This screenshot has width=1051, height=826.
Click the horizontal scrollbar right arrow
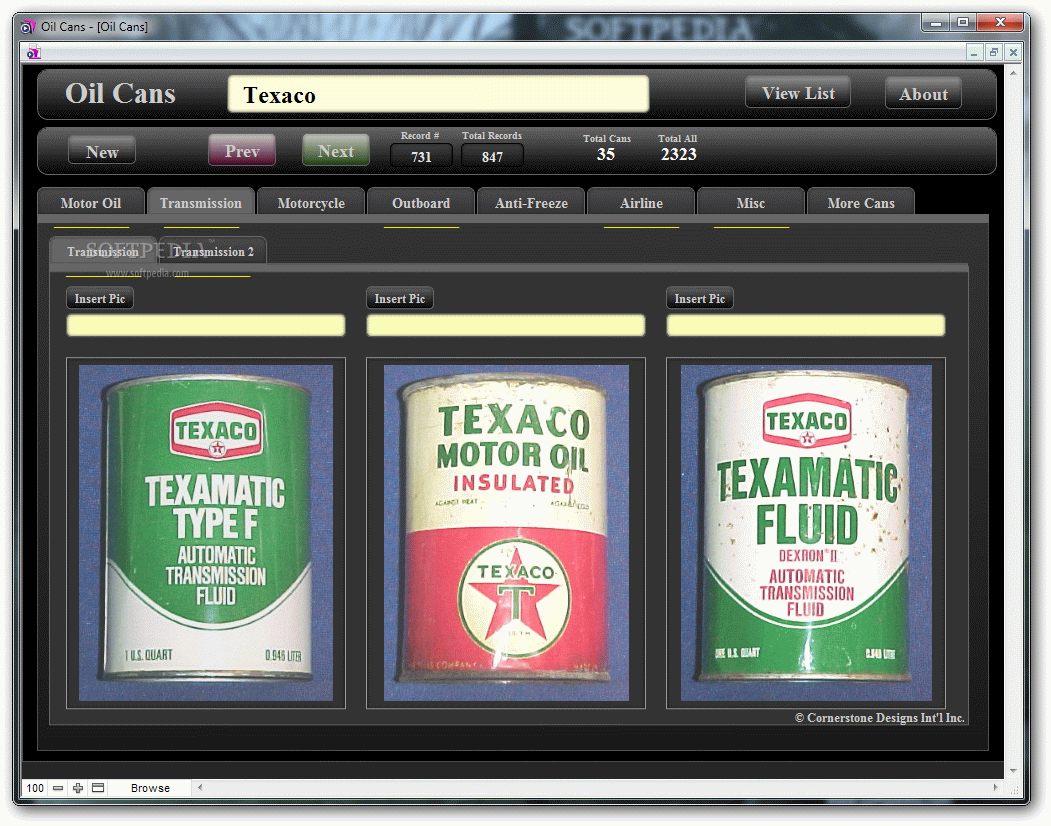pos(995,788)
